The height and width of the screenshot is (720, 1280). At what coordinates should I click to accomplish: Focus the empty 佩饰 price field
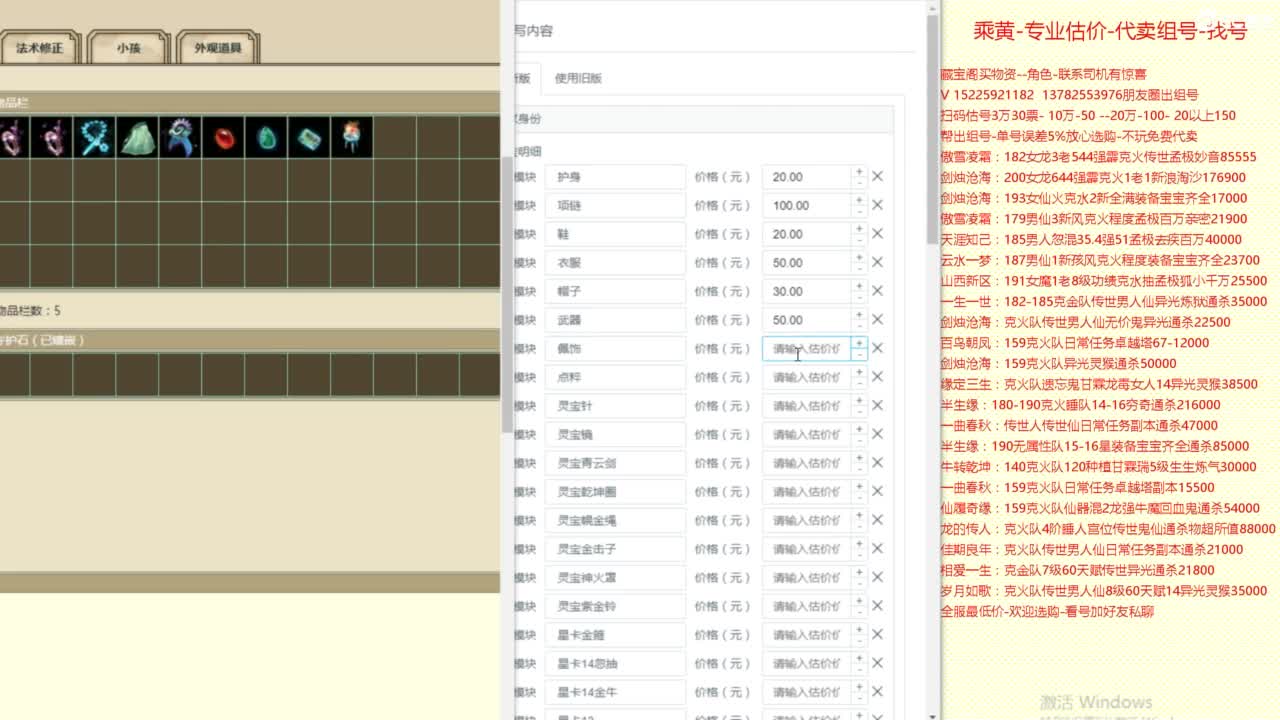pyautogui.click(x=807, y=348)
